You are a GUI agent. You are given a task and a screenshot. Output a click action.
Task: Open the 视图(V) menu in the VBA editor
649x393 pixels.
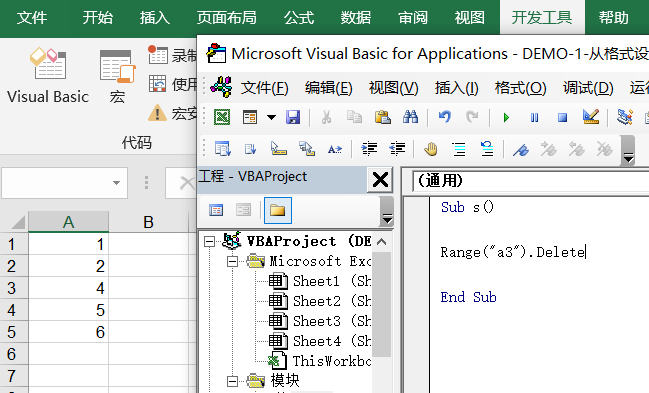393,88
